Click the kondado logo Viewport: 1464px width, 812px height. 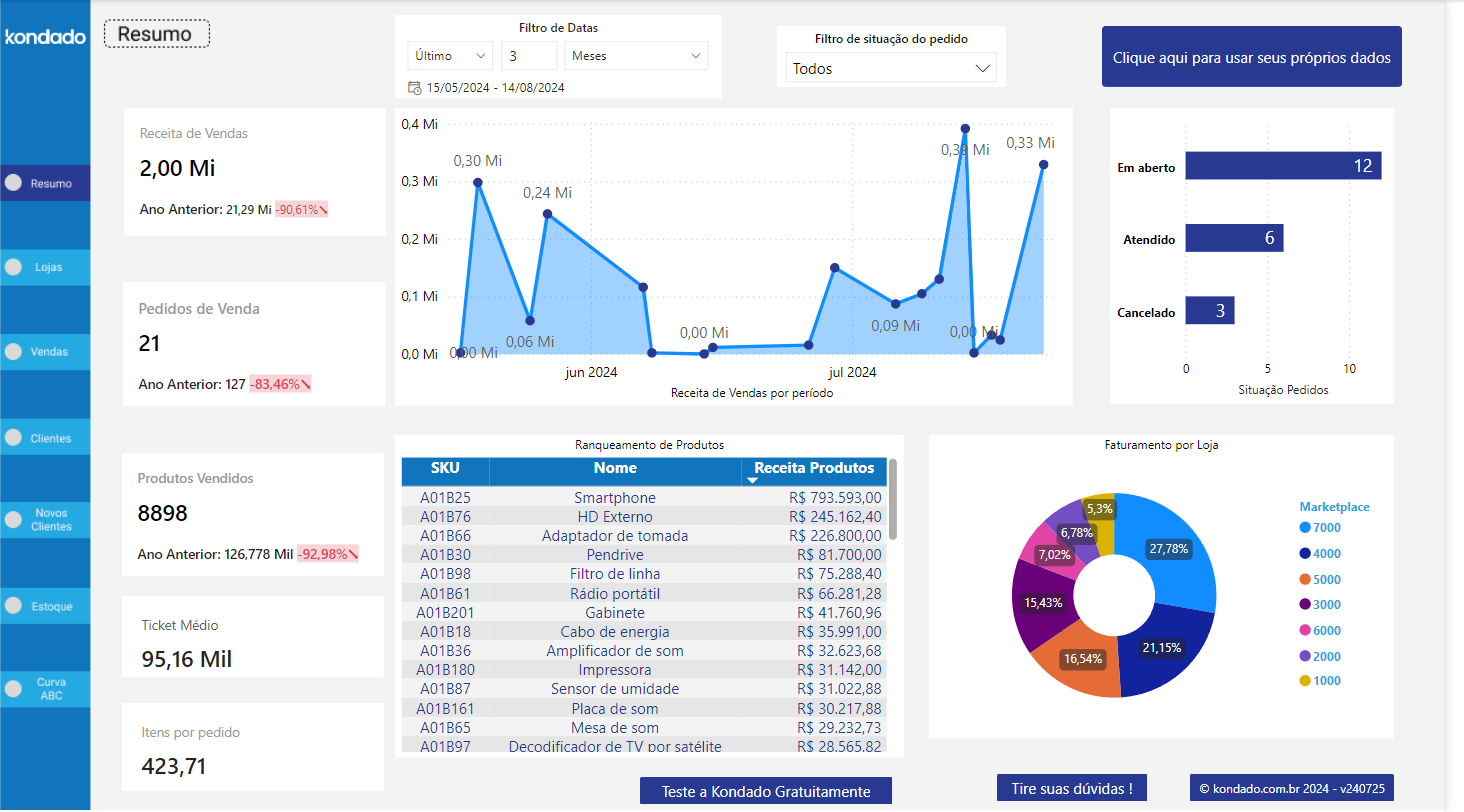(x=45, y=36)
